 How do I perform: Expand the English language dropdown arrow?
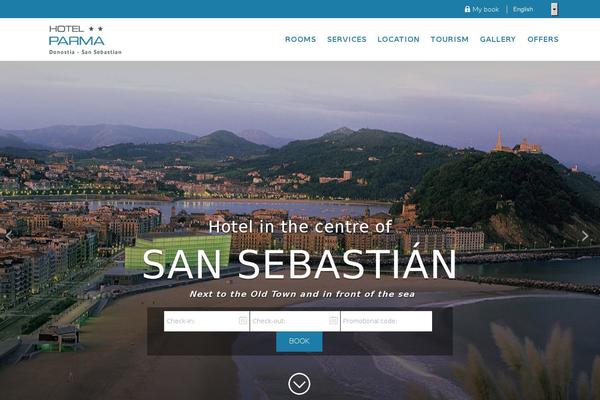[554, 9]
